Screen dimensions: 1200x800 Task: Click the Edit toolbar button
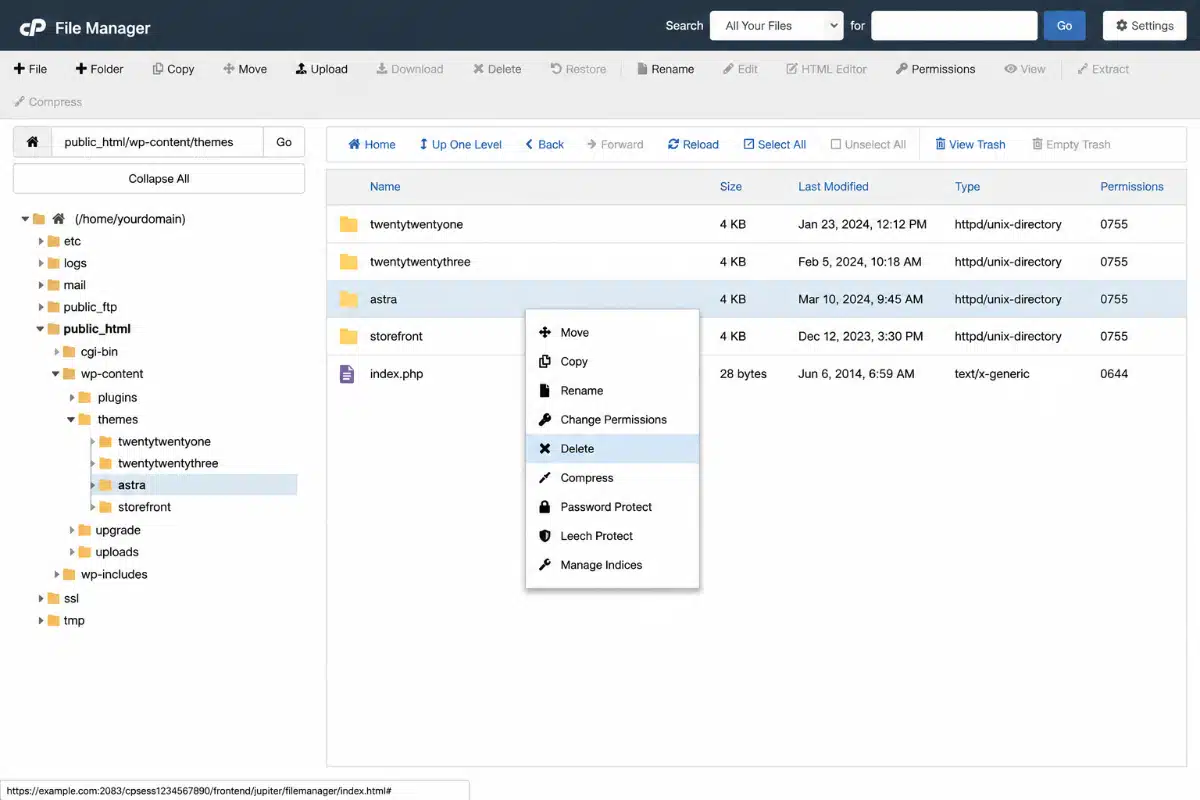click(x=740, y=69)
